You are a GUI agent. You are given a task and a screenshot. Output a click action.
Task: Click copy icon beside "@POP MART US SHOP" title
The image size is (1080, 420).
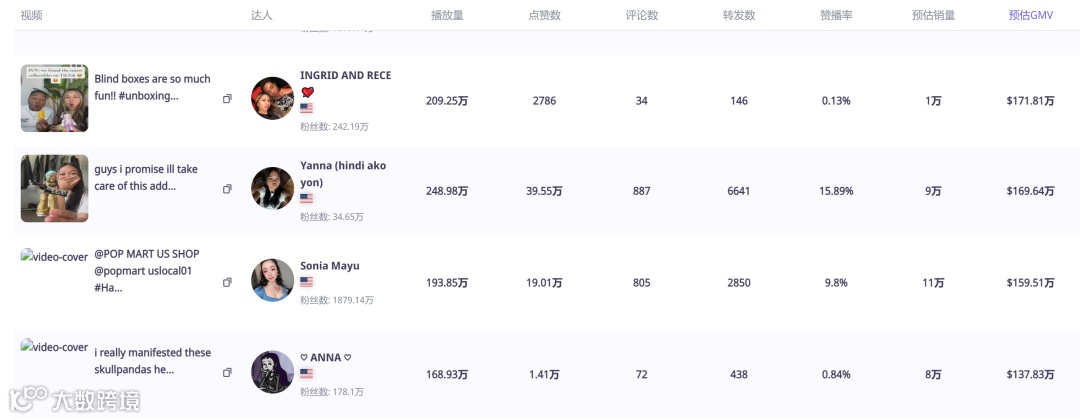[227, 283]
